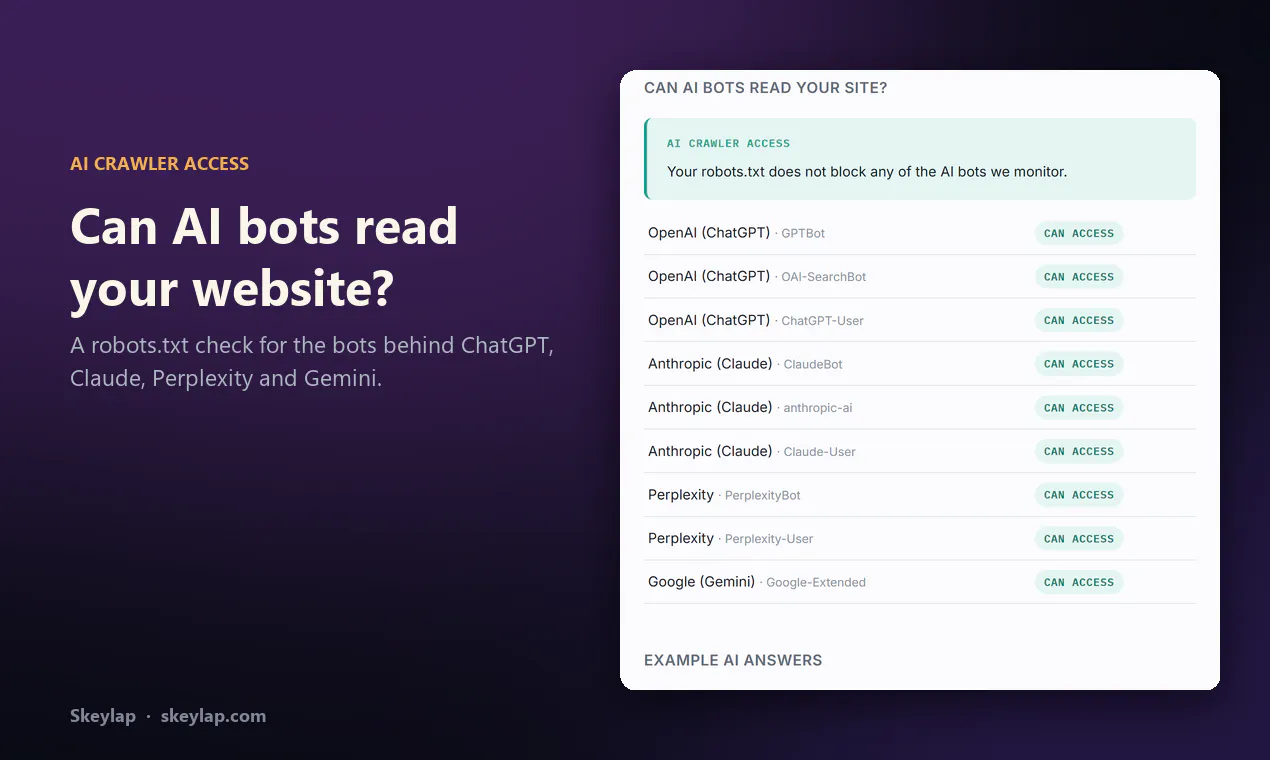Click the "OAI-SearchBot" crawler name

[x=824, y=277]
